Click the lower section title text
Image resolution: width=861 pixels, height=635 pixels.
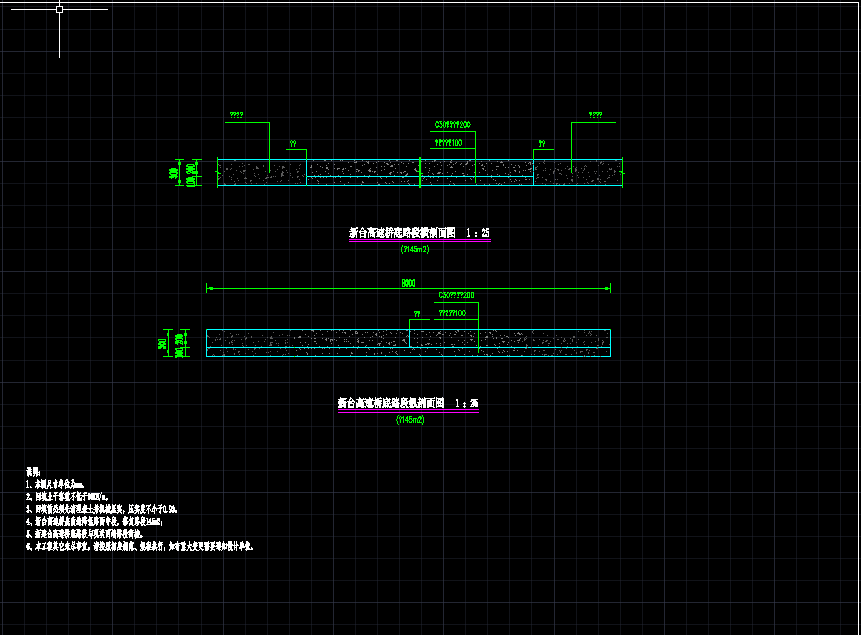click(407, 403)
